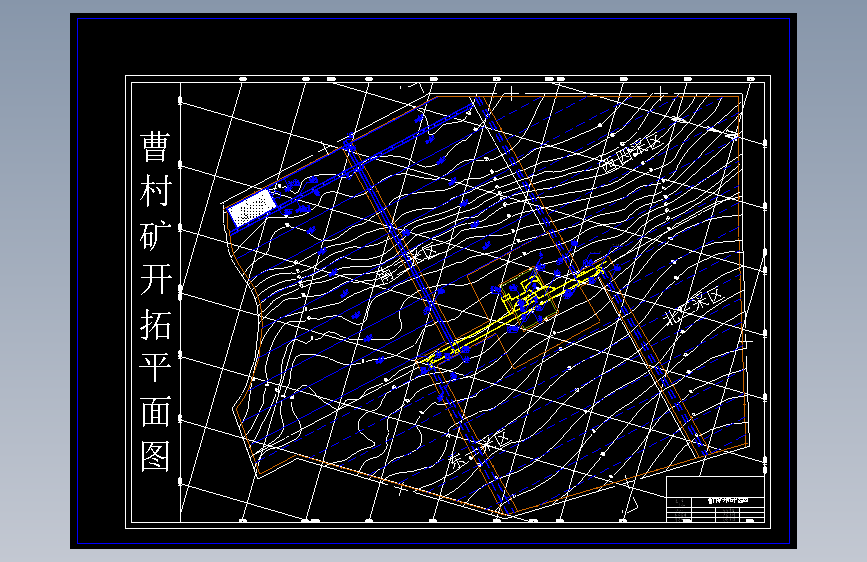Click the character 村 in the vertical title
Screen dimensions: 867x562
pos(155,191)
